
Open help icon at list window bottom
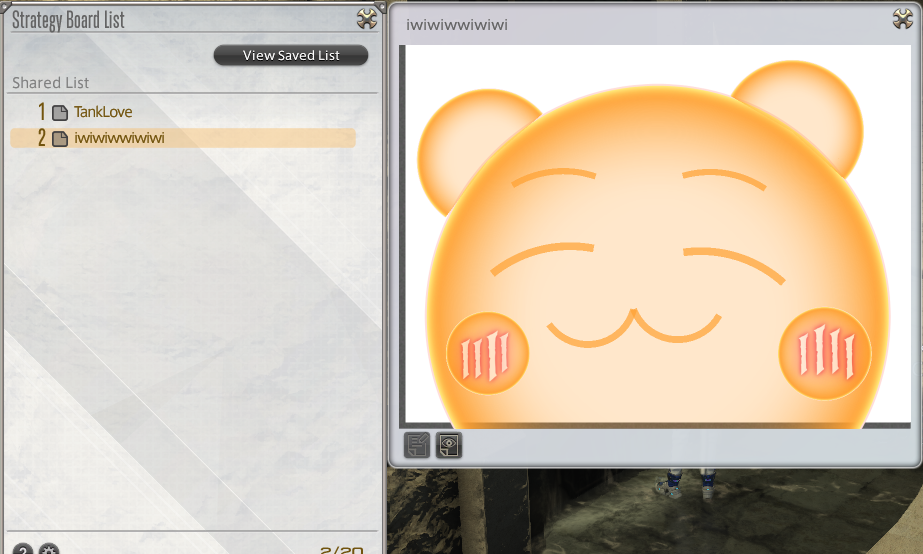pyautogui.click(x=22, y=549)
